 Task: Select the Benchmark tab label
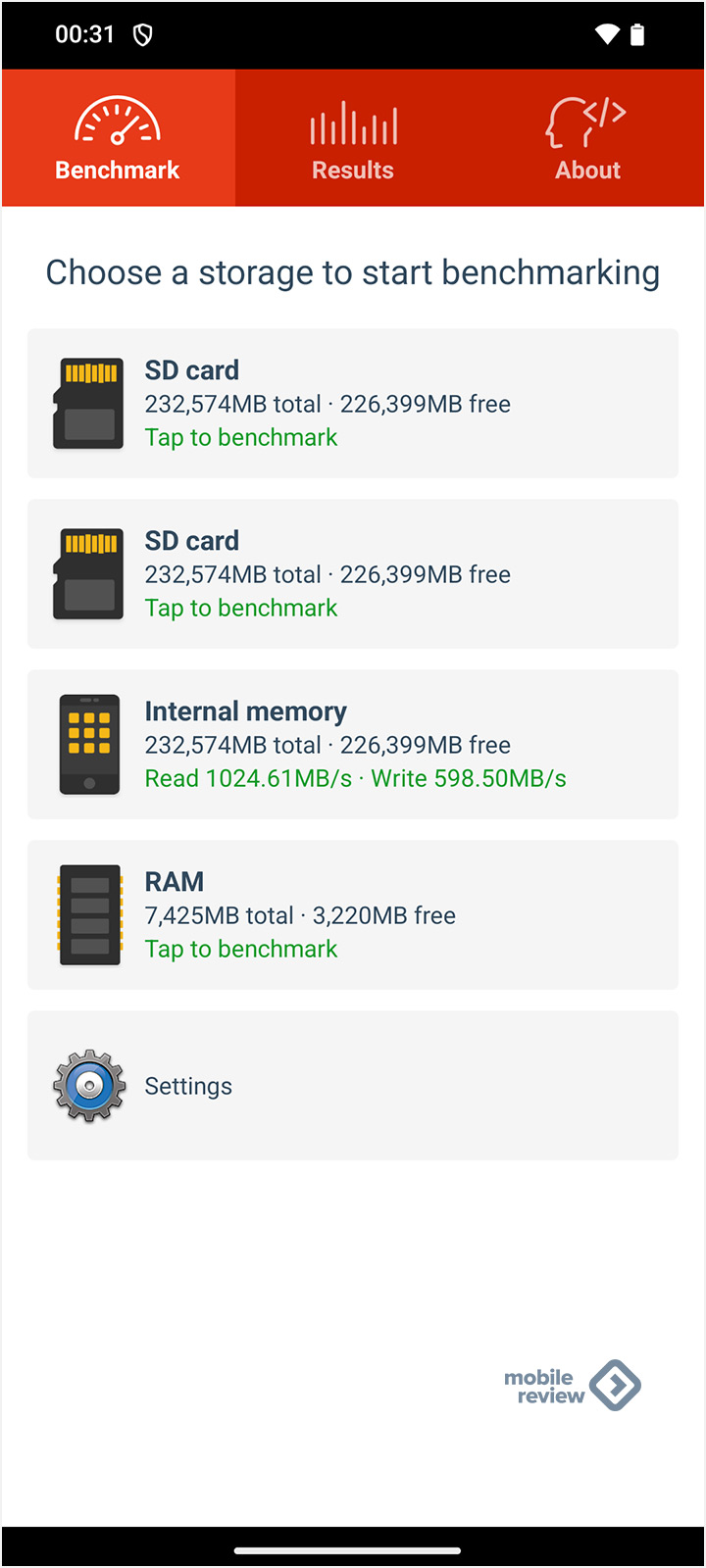(x=118, y=171)
